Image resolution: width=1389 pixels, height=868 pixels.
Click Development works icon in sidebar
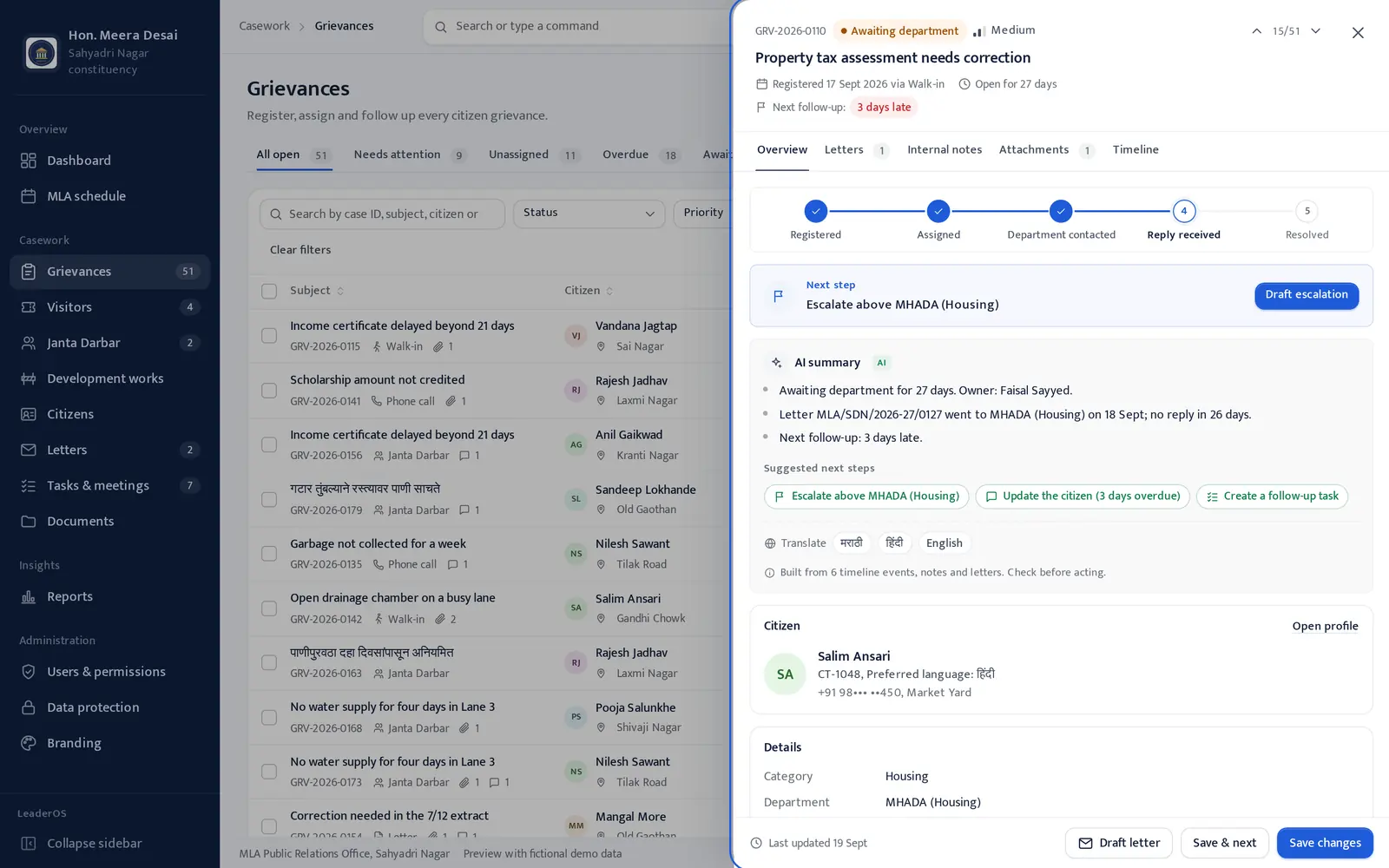point(29,378)
